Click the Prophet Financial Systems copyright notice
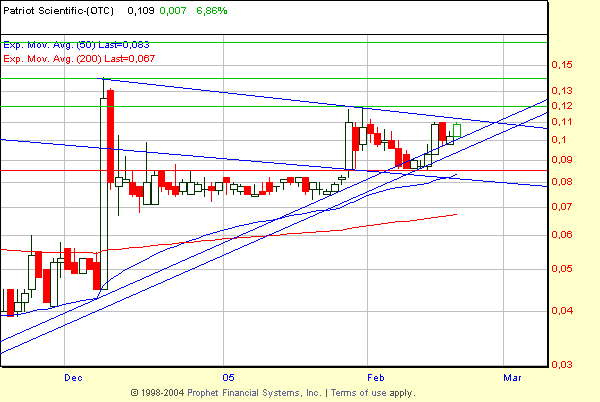 (x=238, y=393)
